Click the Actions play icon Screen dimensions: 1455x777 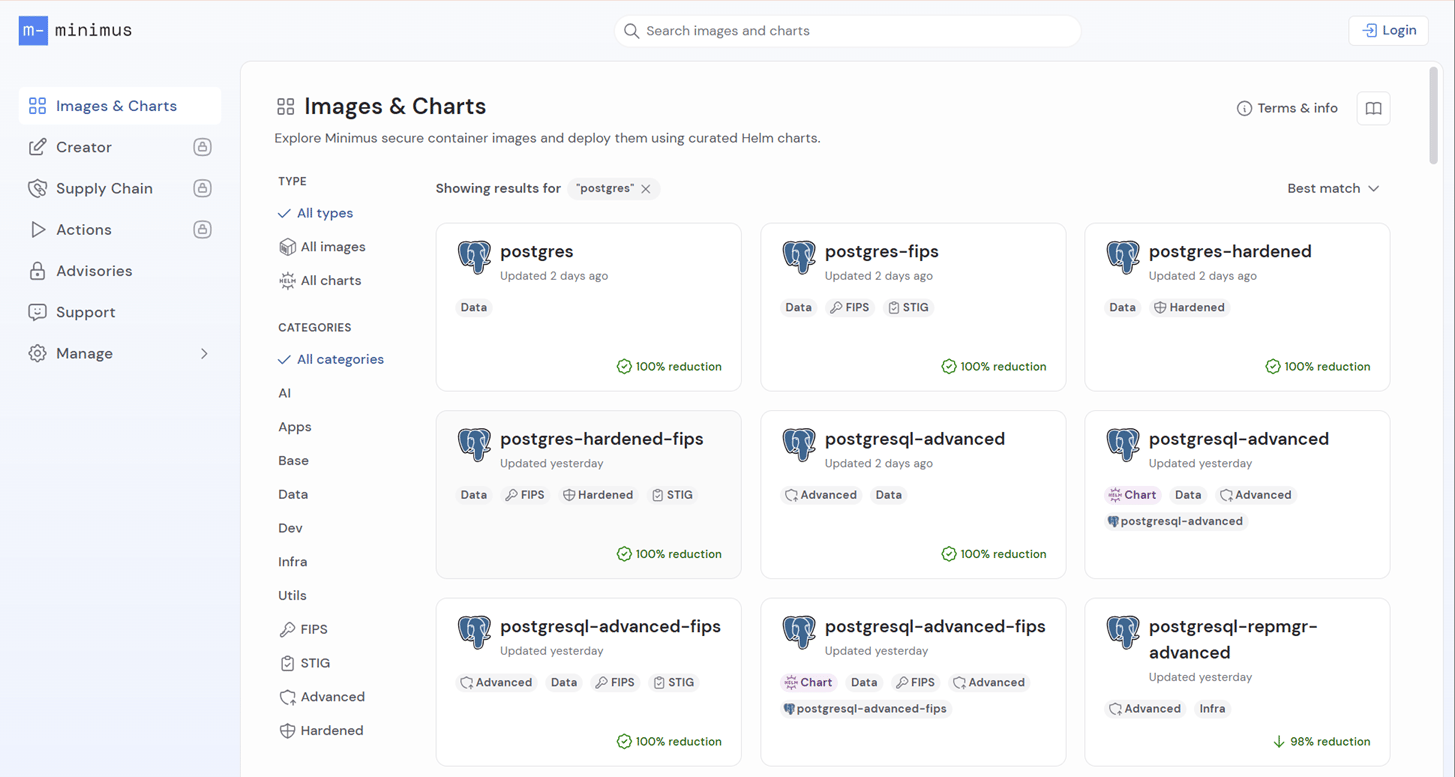click(x=37, y=230)
